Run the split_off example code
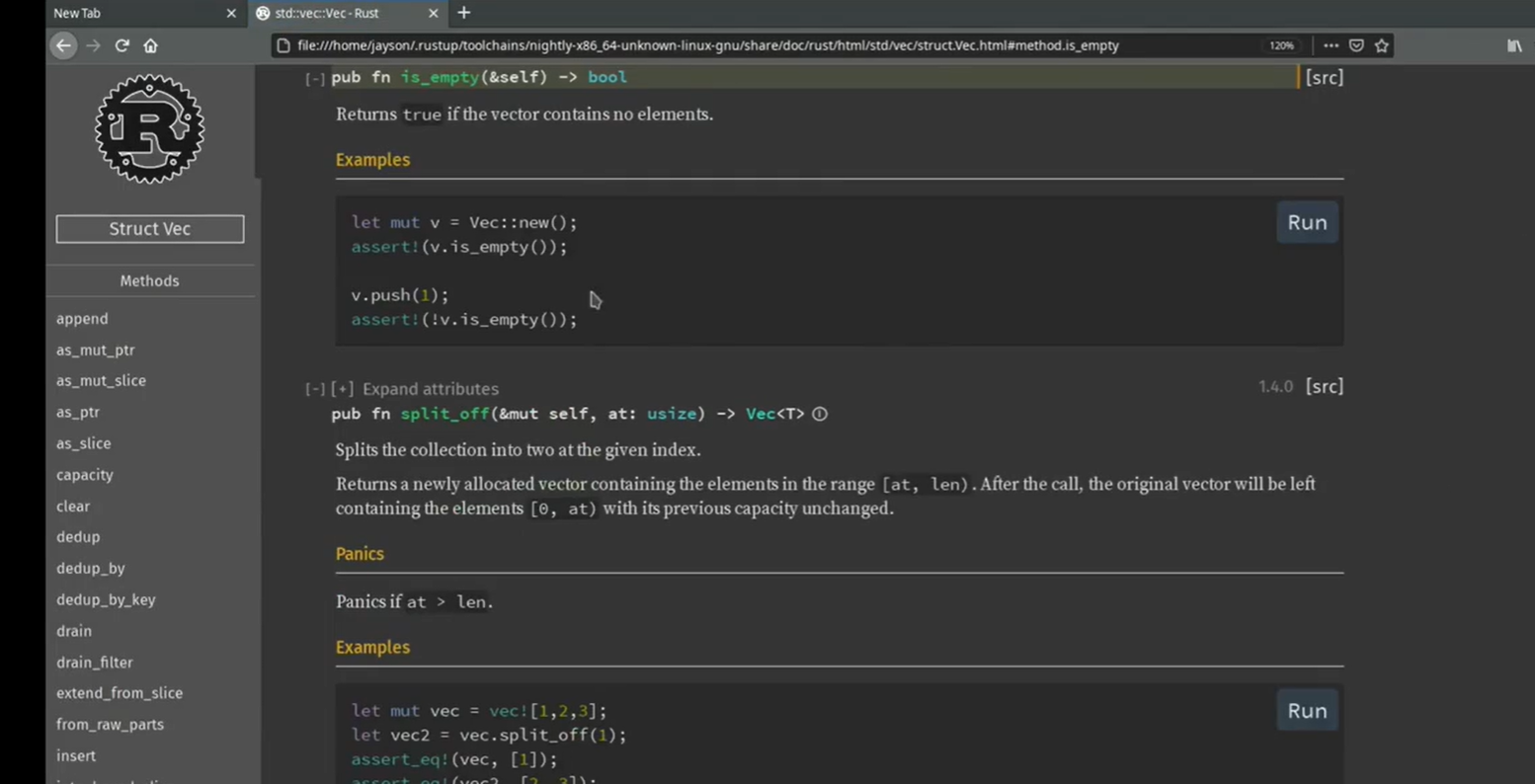 (x=1306, y=711)
